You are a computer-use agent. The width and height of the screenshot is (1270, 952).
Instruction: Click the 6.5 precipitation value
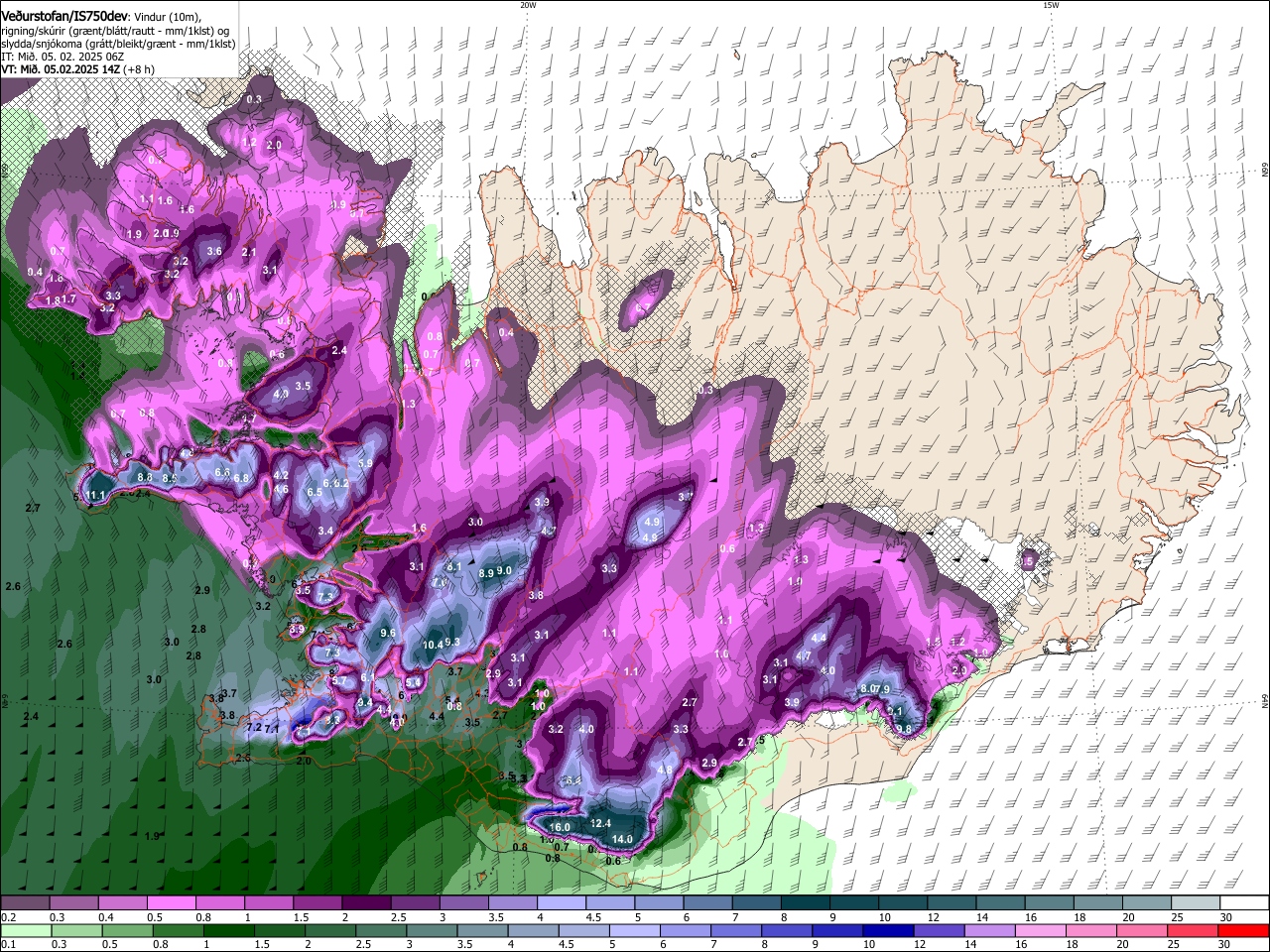point(315,493)
